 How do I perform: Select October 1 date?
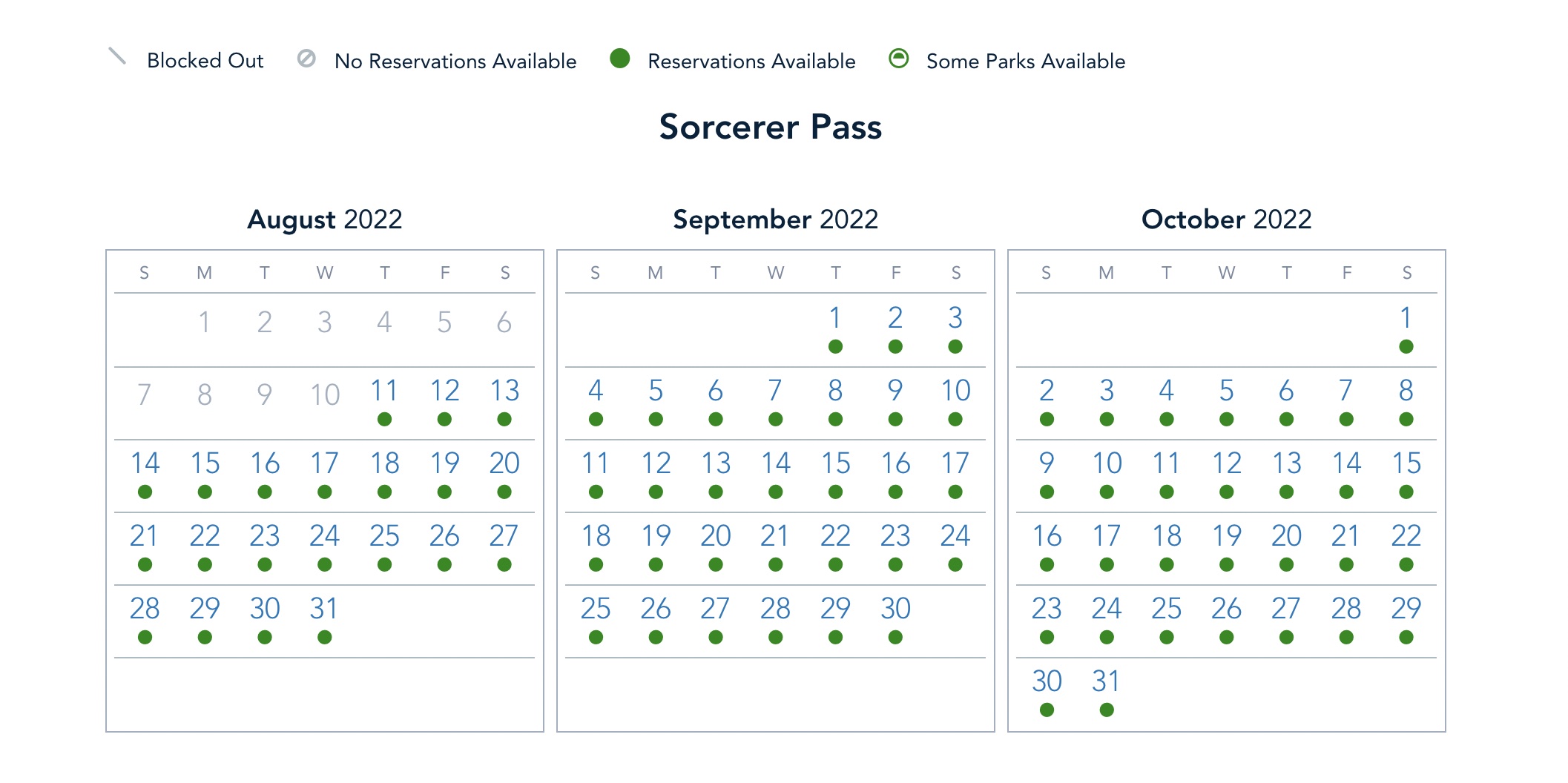pyautogui.click(x=1406, y=318)
